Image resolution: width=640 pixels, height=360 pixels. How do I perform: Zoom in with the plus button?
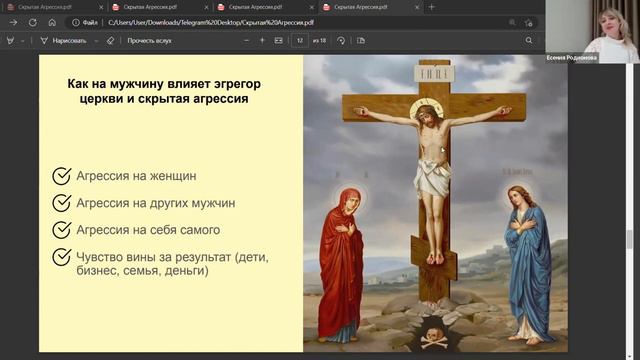[262, 40]
